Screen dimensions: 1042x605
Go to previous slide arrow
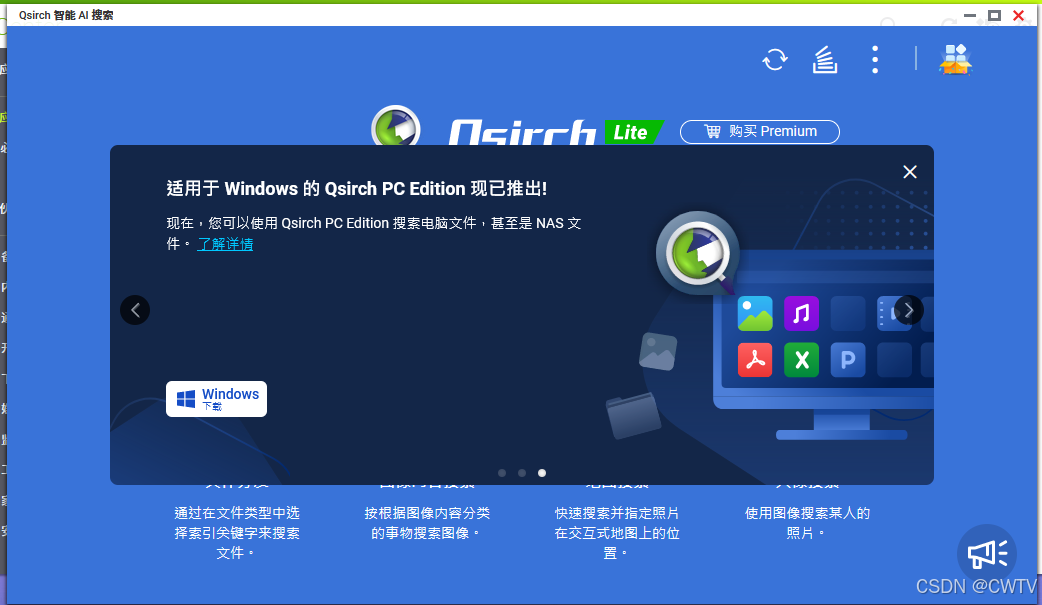pos(135,310)
